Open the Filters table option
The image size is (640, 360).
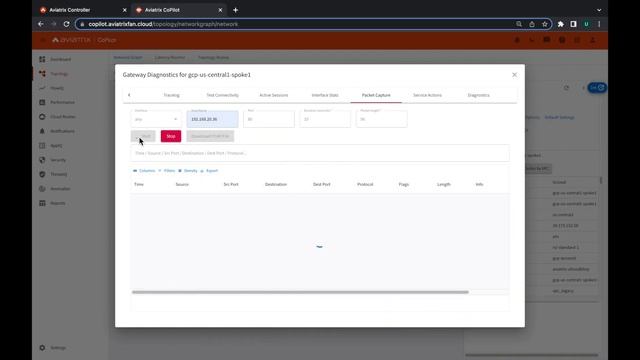coord(167,171)
